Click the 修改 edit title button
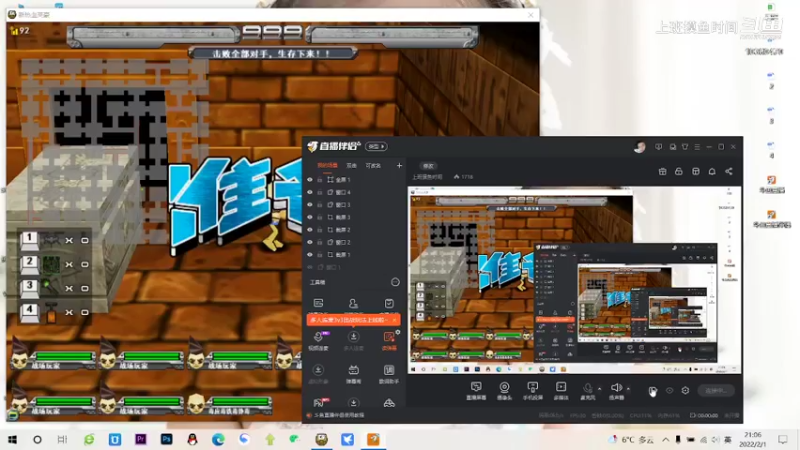 428,166
